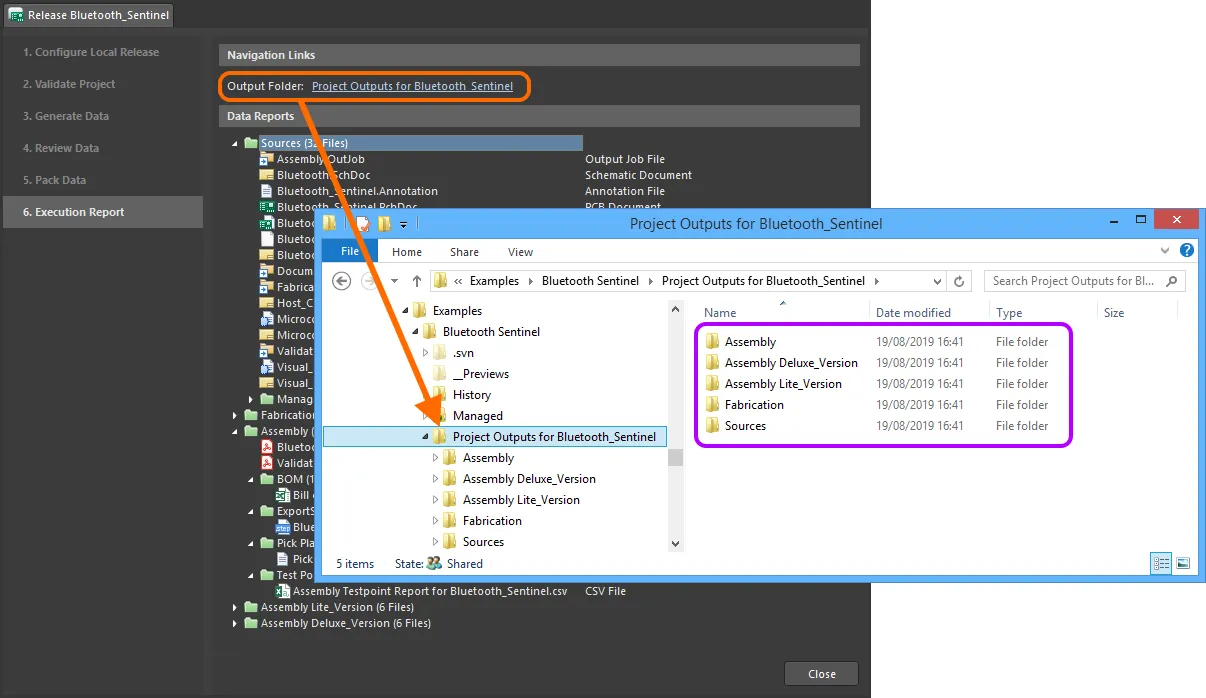Open the address bar history dropdown

[x=937, y=281]
